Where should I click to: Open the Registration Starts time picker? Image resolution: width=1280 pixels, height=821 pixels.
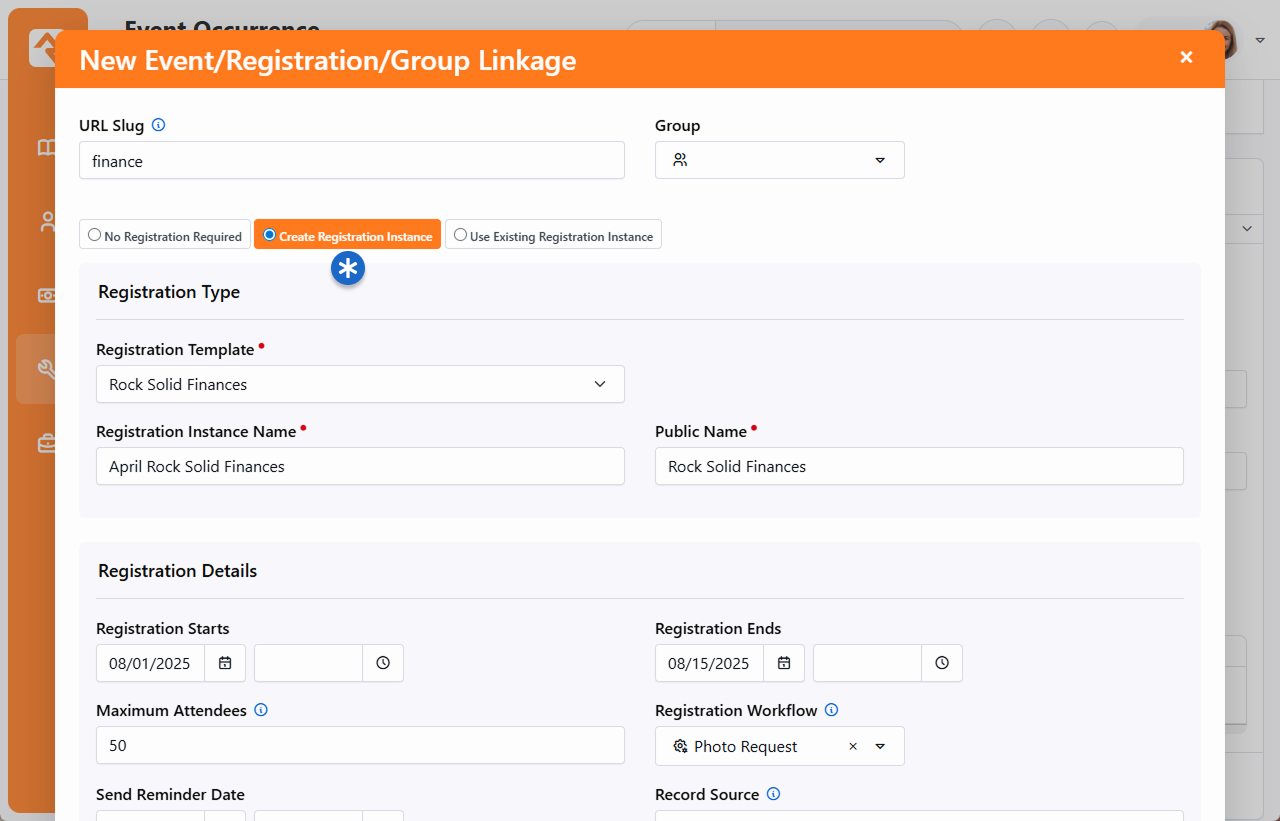[383, 663]
